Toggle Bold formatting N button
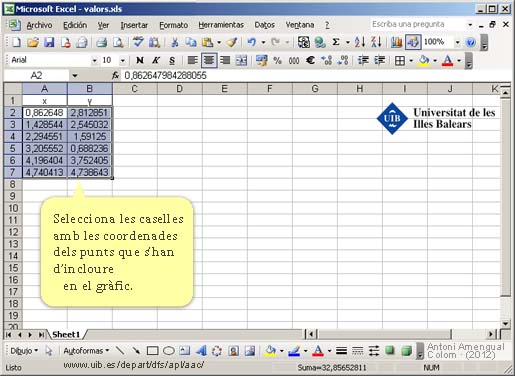Viewport: 515px width, 376px height. tap(140, 60)
